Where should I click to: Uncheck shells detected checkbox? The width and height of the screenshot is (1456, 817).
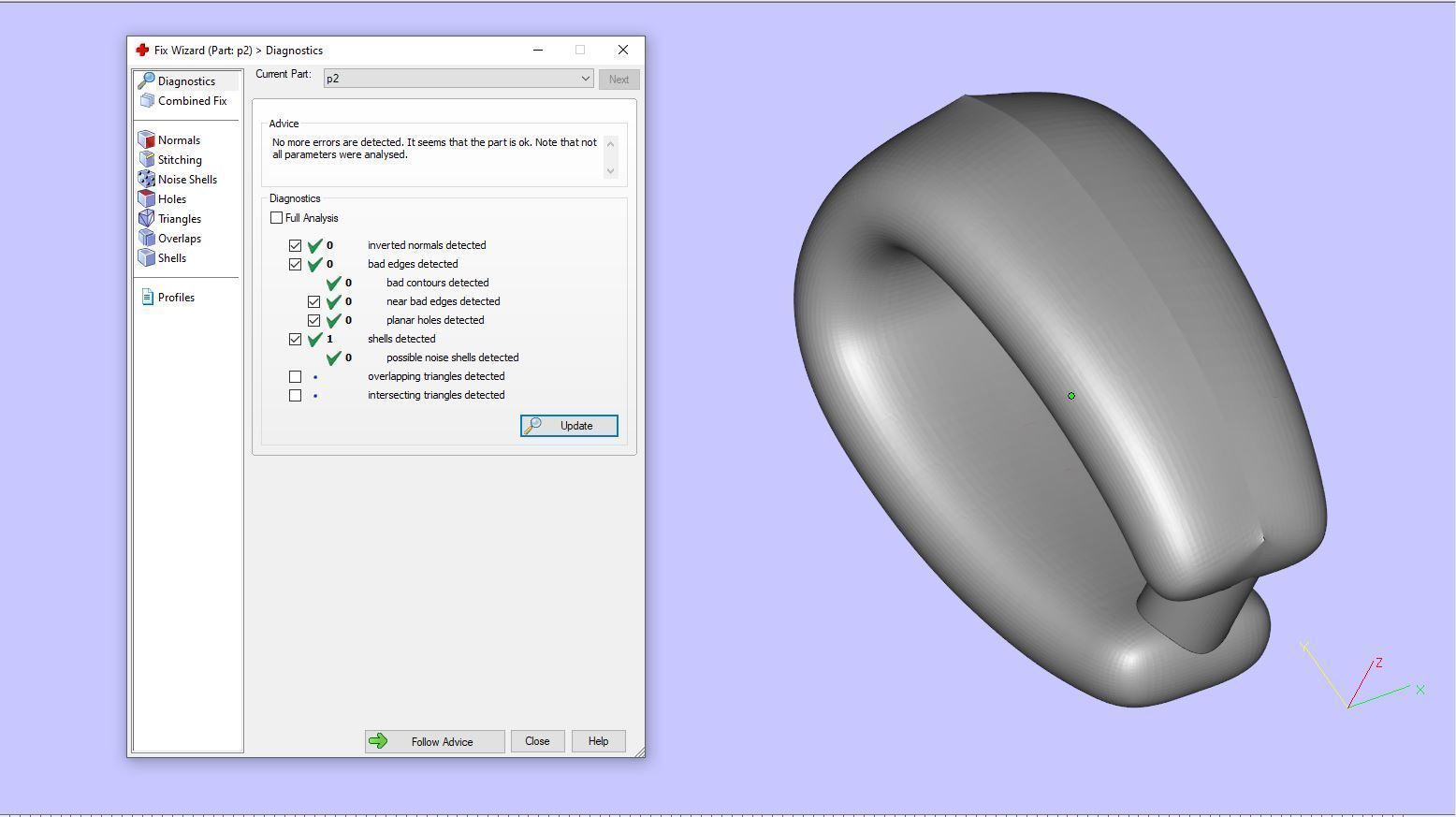coord(295,339)
